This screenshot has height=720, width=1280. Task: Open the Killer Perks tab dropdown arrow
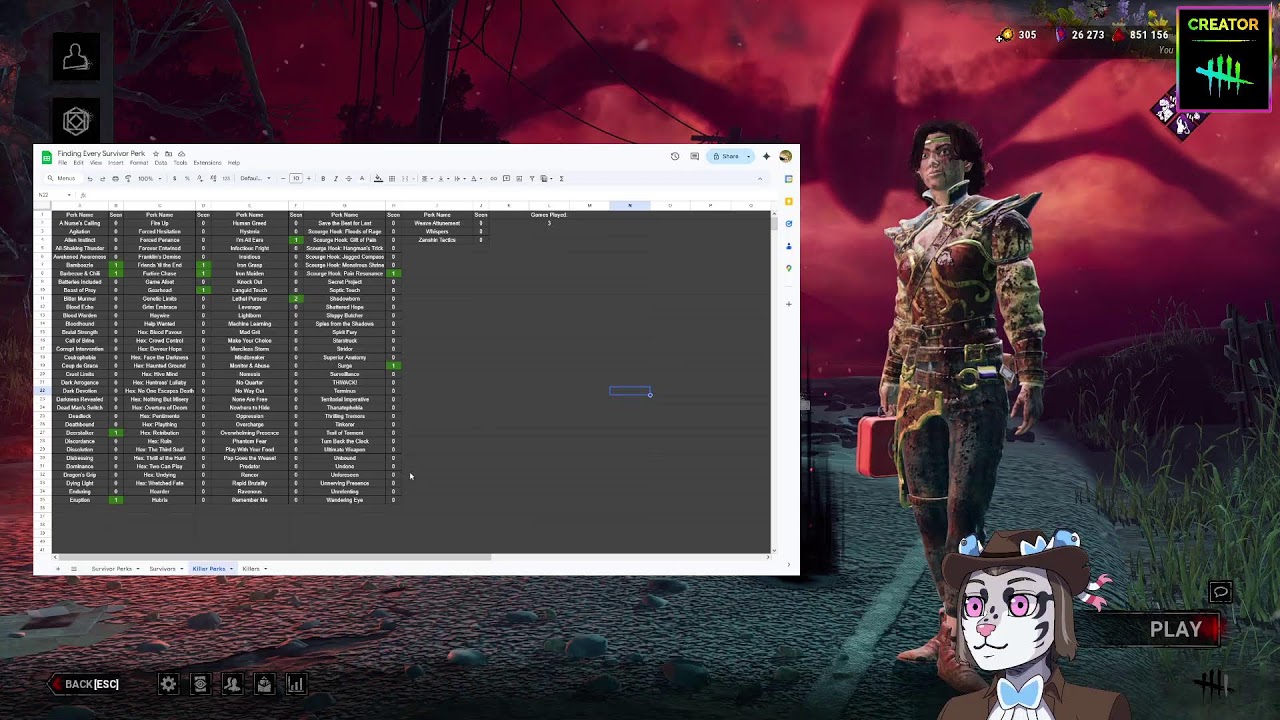[x=231, y=569]
